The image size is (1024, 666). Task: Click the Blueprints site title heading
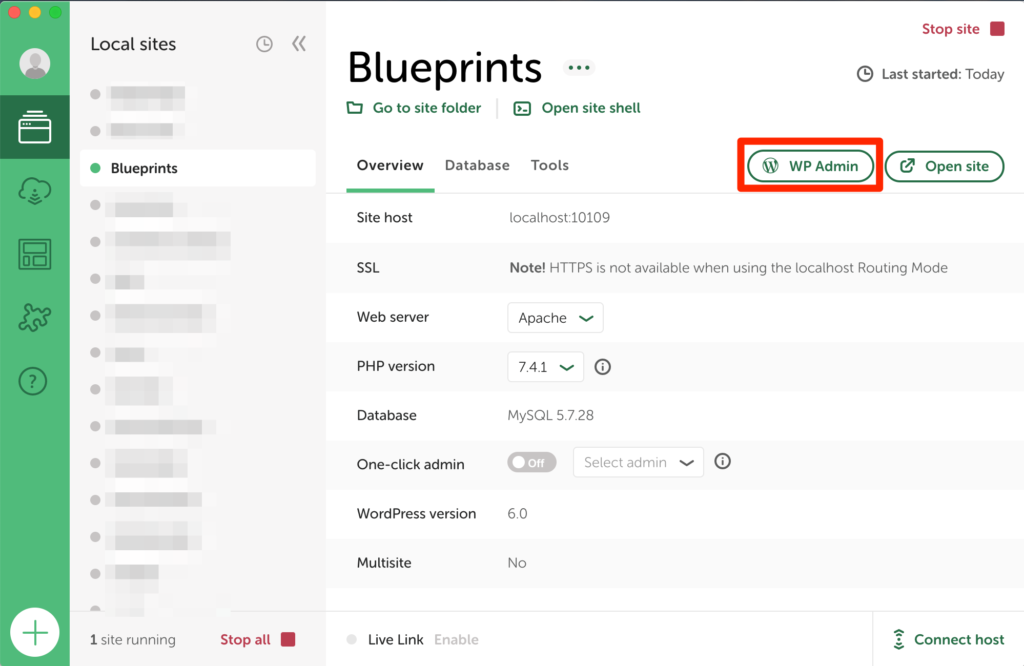445,67
